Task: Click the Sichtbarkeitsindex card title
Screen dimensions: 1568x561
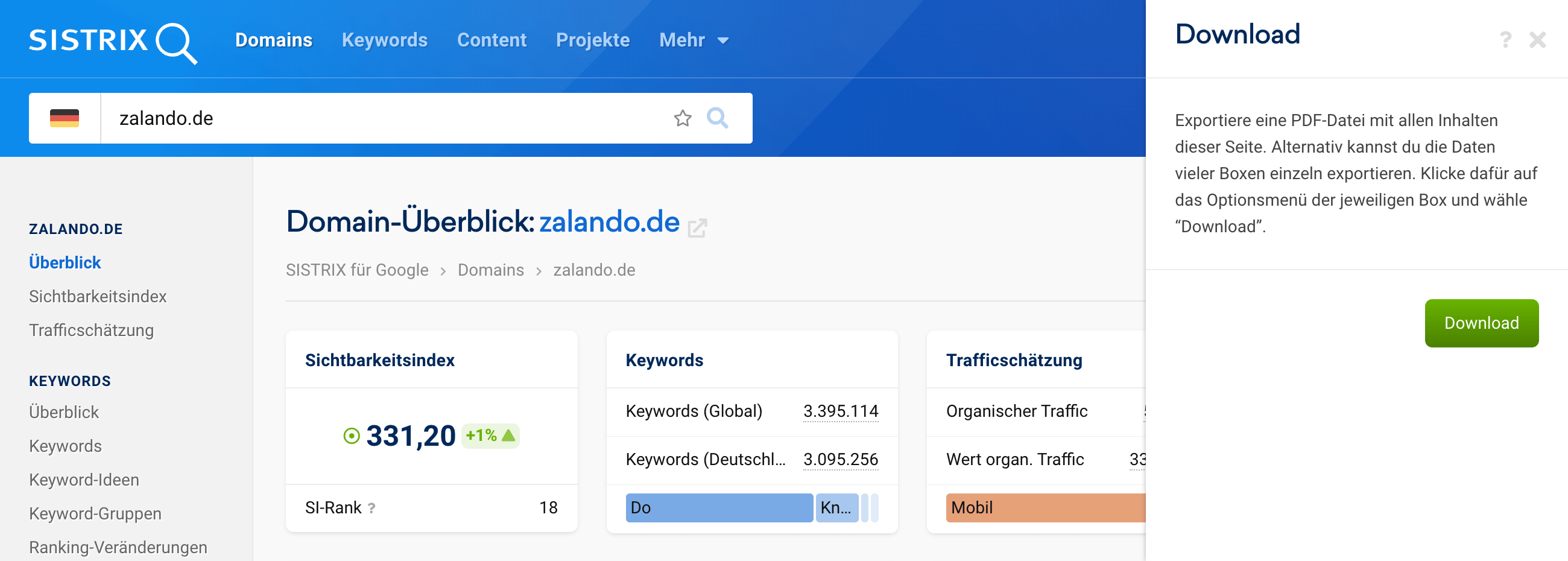Action: [380, 361]
